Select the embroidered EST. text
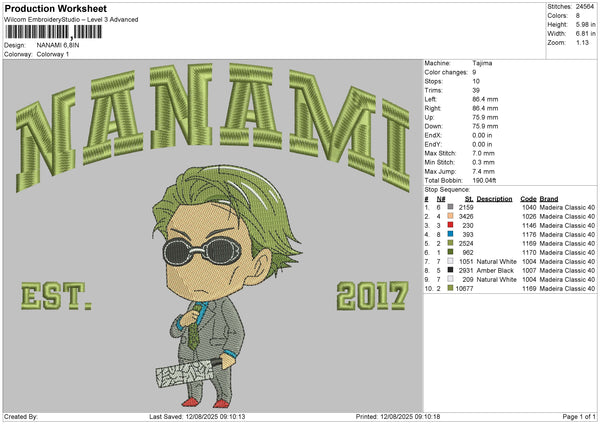Image resolution: width=600 pixels, height=424 pixels. (57, 296)
